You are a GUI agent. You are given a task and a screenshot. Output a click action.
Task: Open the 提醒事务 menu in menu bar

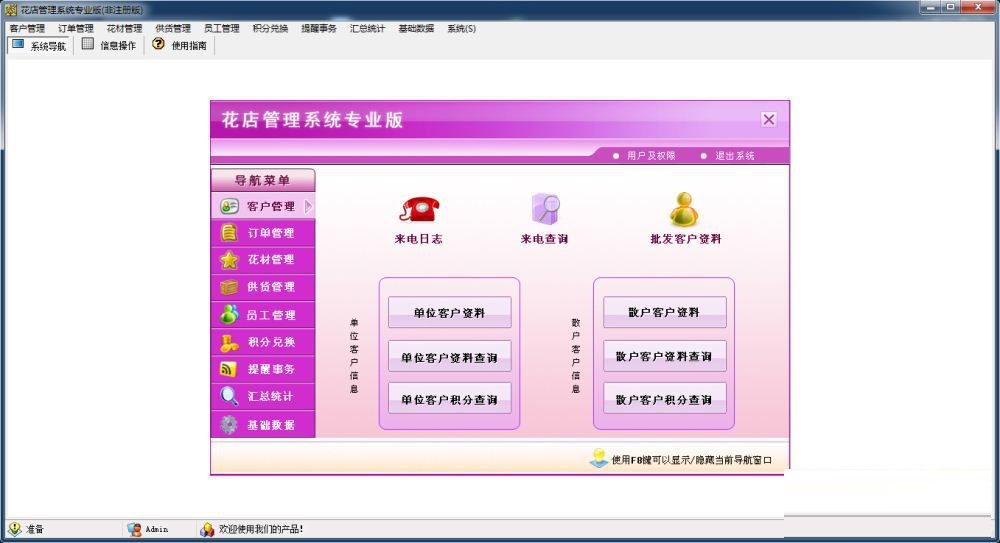tap(319, 28)
